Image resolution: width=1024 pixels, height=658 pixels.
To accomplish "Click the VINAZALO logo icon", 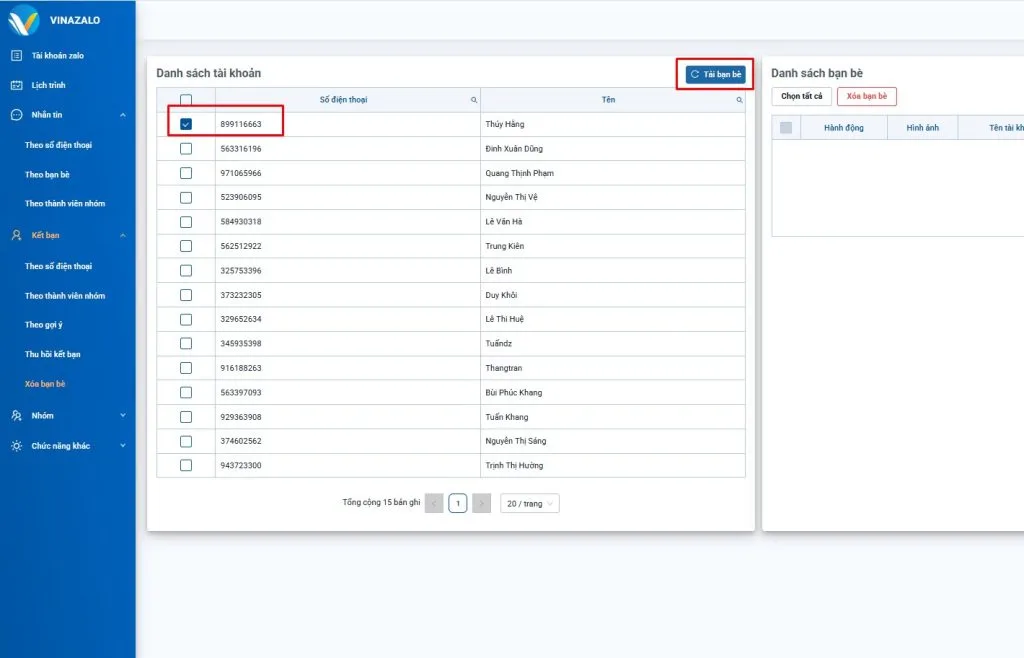I will click(x=24, y=19).
